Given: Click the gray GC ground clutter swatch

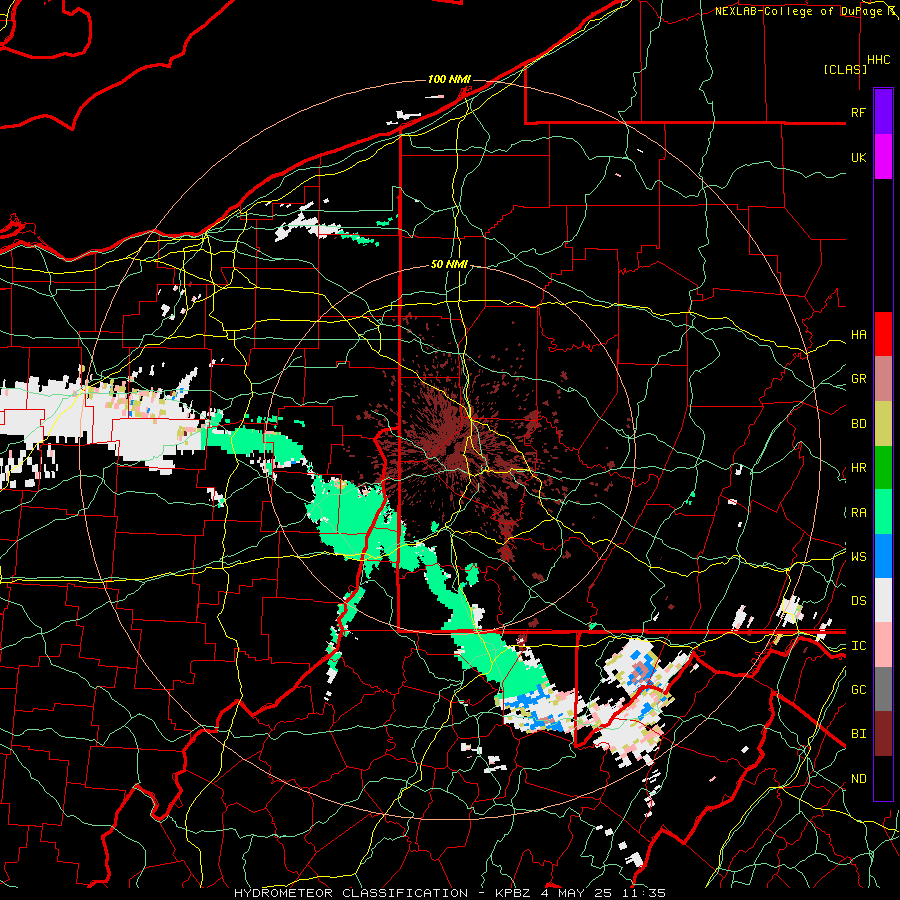Looking at the screenshot, I should [x=883, y=689].
